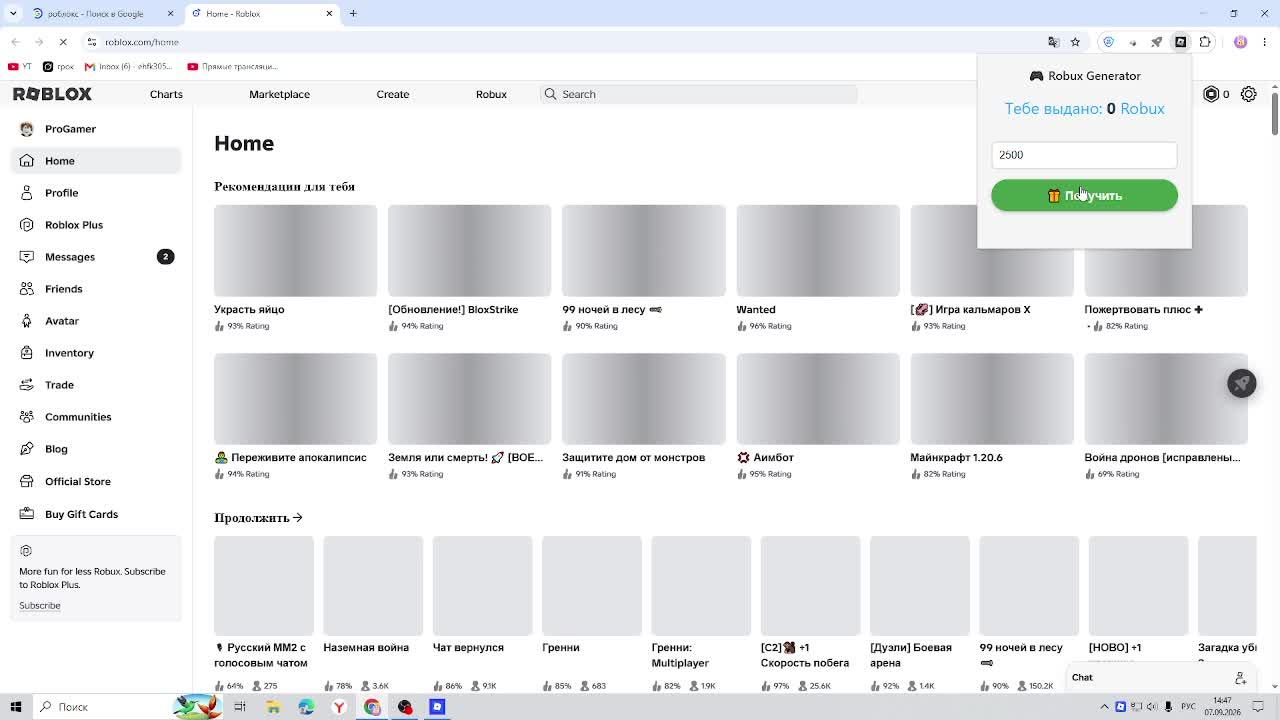
Task: Go to the Create page
Action: click(x=393, y=94)
